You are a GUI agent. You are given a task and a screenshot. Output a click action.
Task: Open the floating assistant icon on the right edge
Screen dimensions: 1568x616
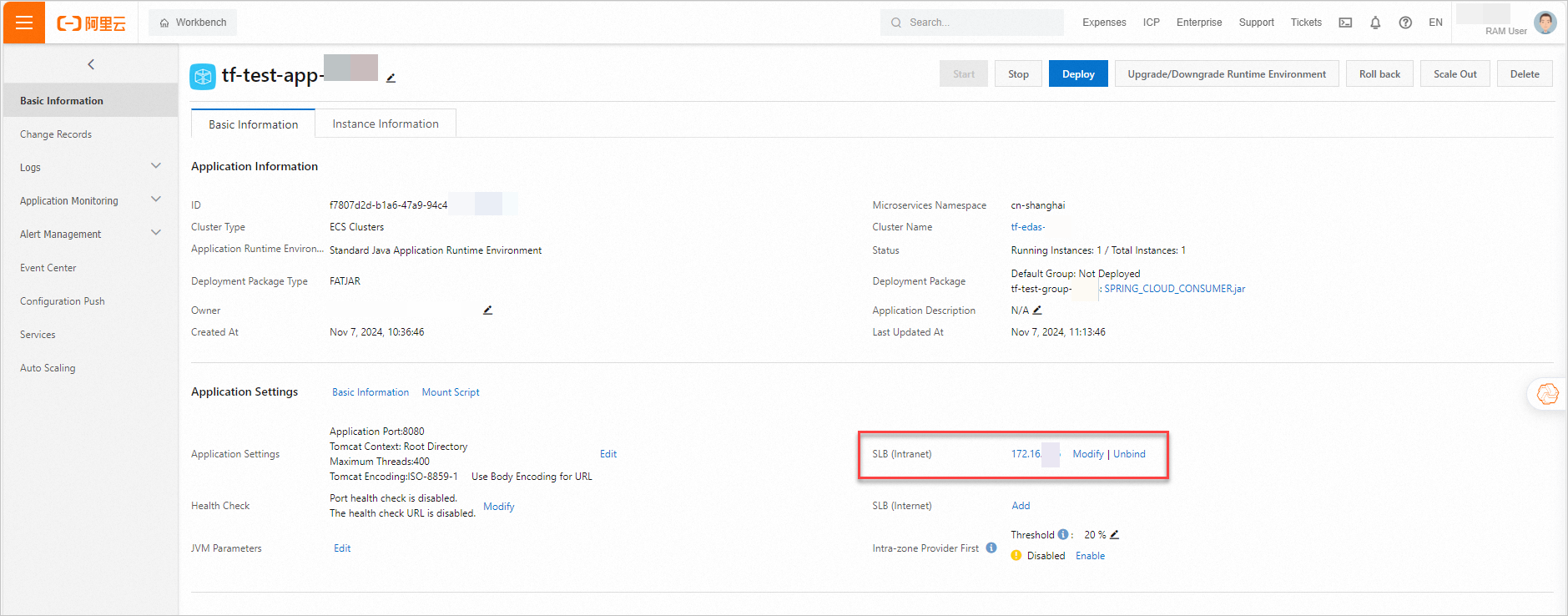coord(1548,393)
